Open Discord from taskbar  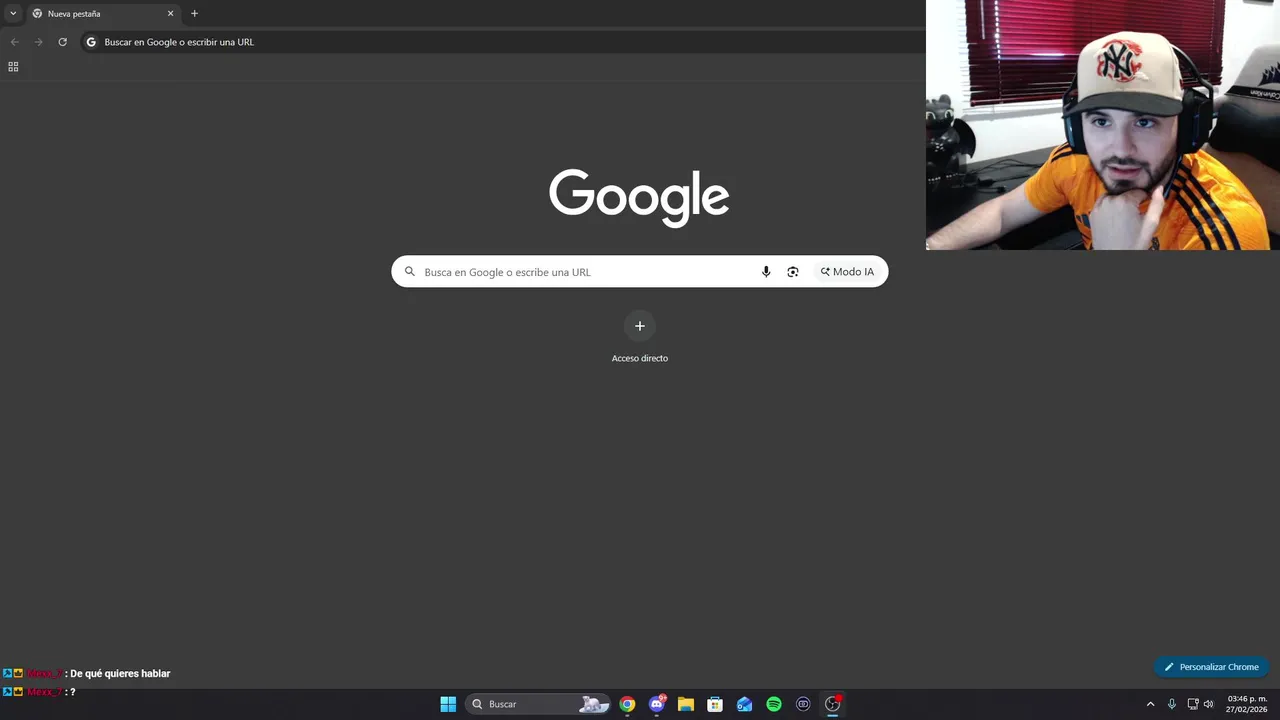[x=657, y=704]
